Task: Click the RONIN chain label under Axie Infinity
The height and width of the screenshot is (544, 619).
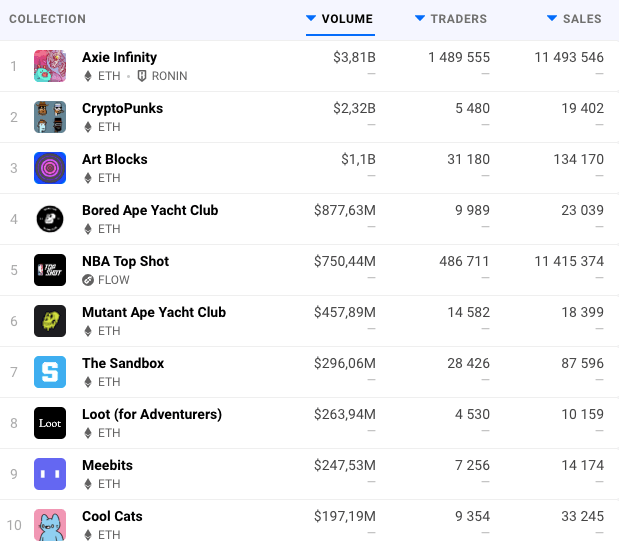Action: click(163, 76)
